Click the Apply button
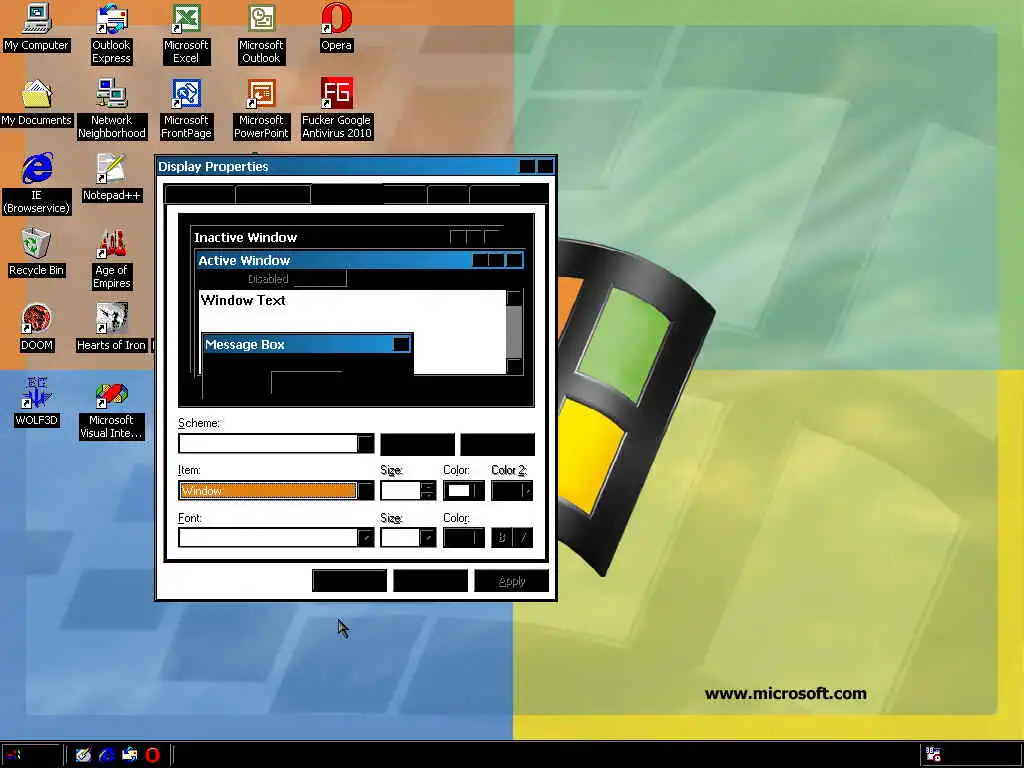 point(511,581)
